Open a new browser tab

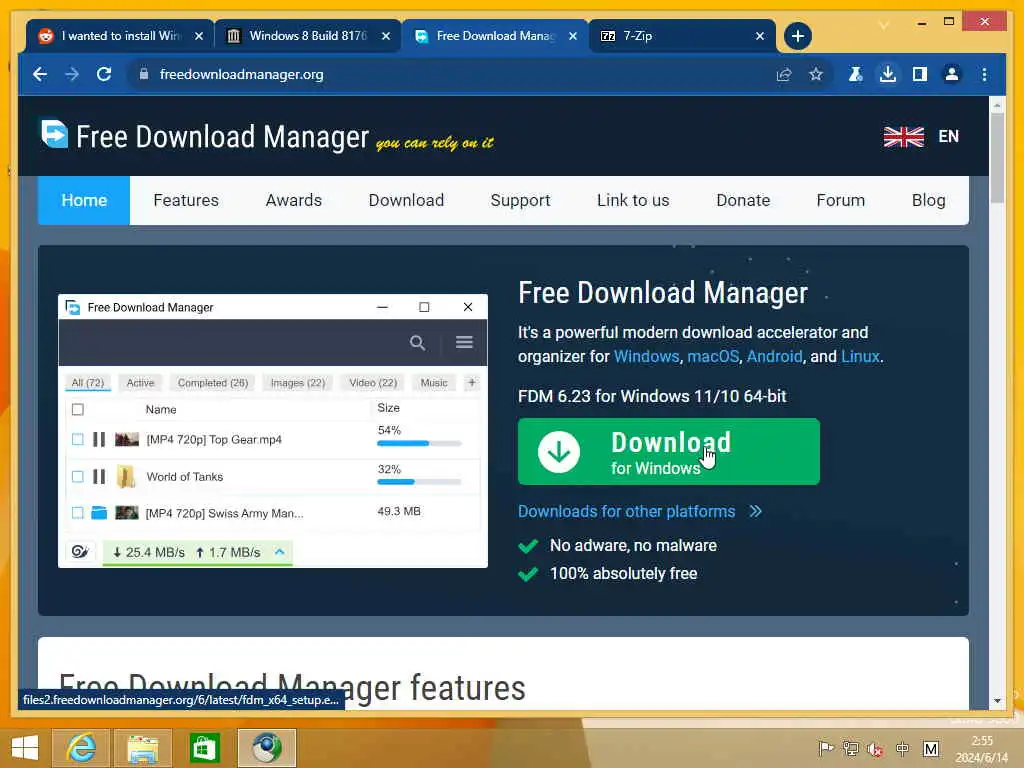[797, 36]
